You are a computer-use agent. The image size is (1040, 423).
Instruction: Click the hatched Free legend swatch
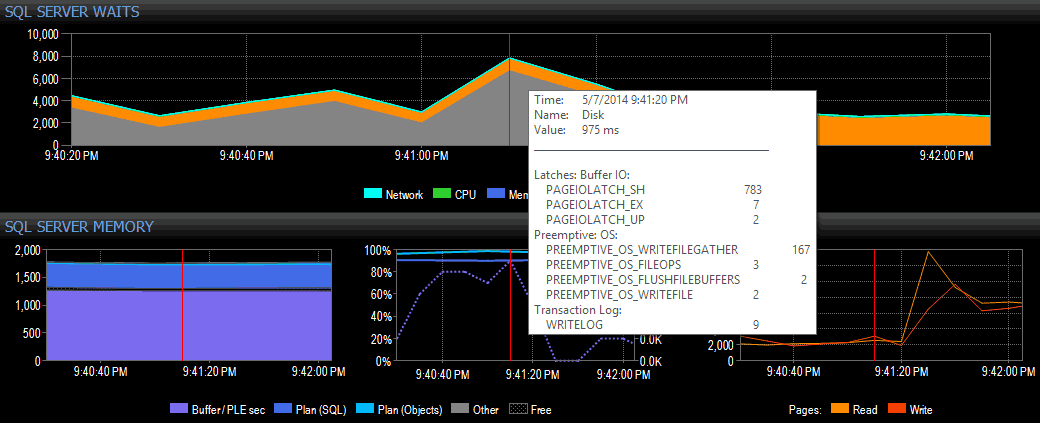click(x=518, y=409)
